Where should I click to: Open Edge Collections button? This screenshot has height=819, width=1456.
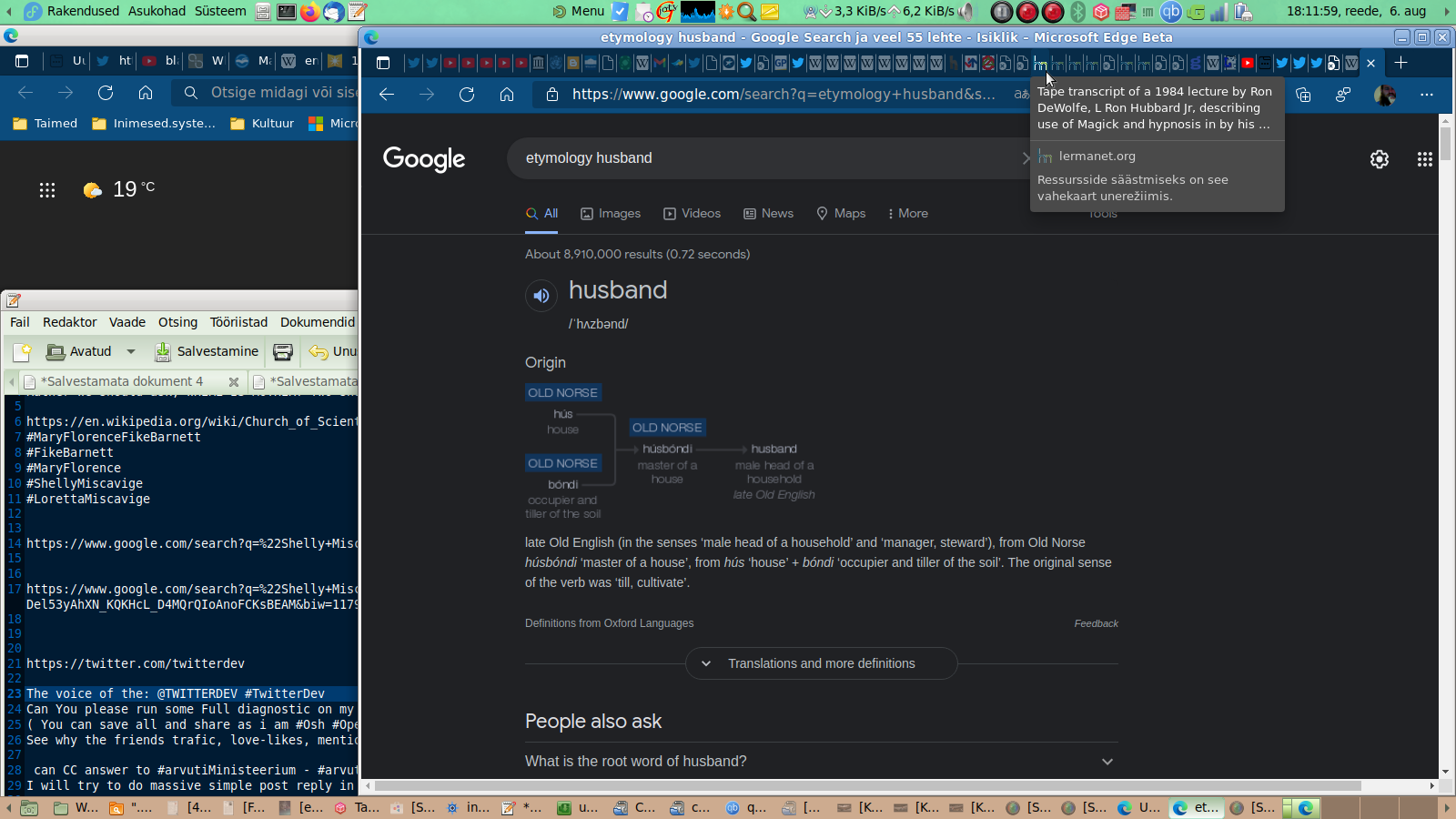pos(1303,95)
